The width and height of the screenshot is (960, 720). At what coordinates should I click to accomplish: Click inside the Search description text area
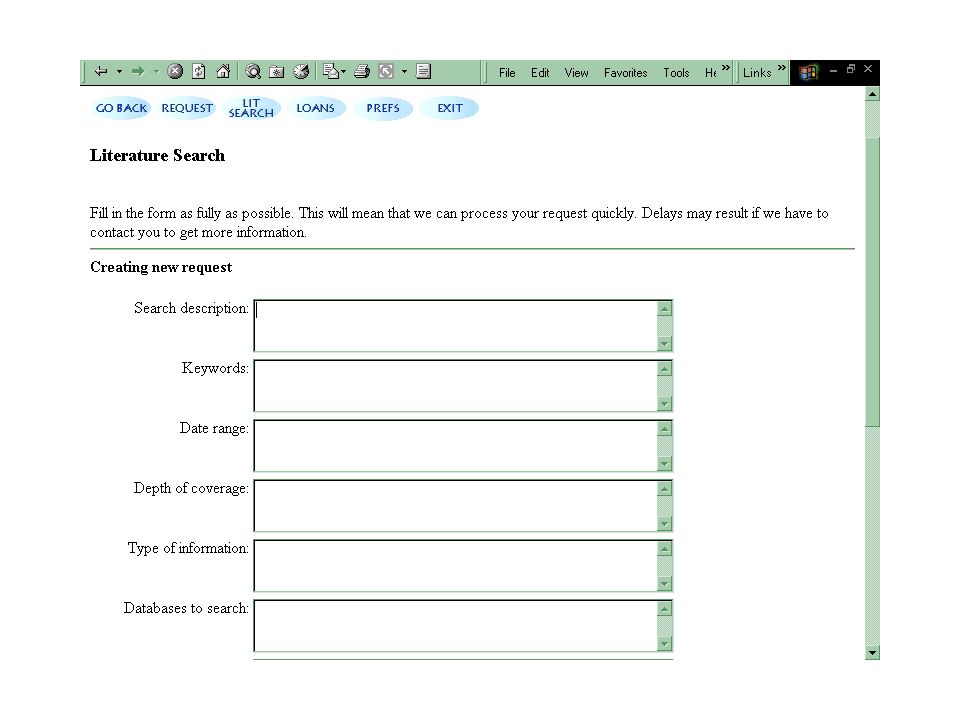(456, 326)
